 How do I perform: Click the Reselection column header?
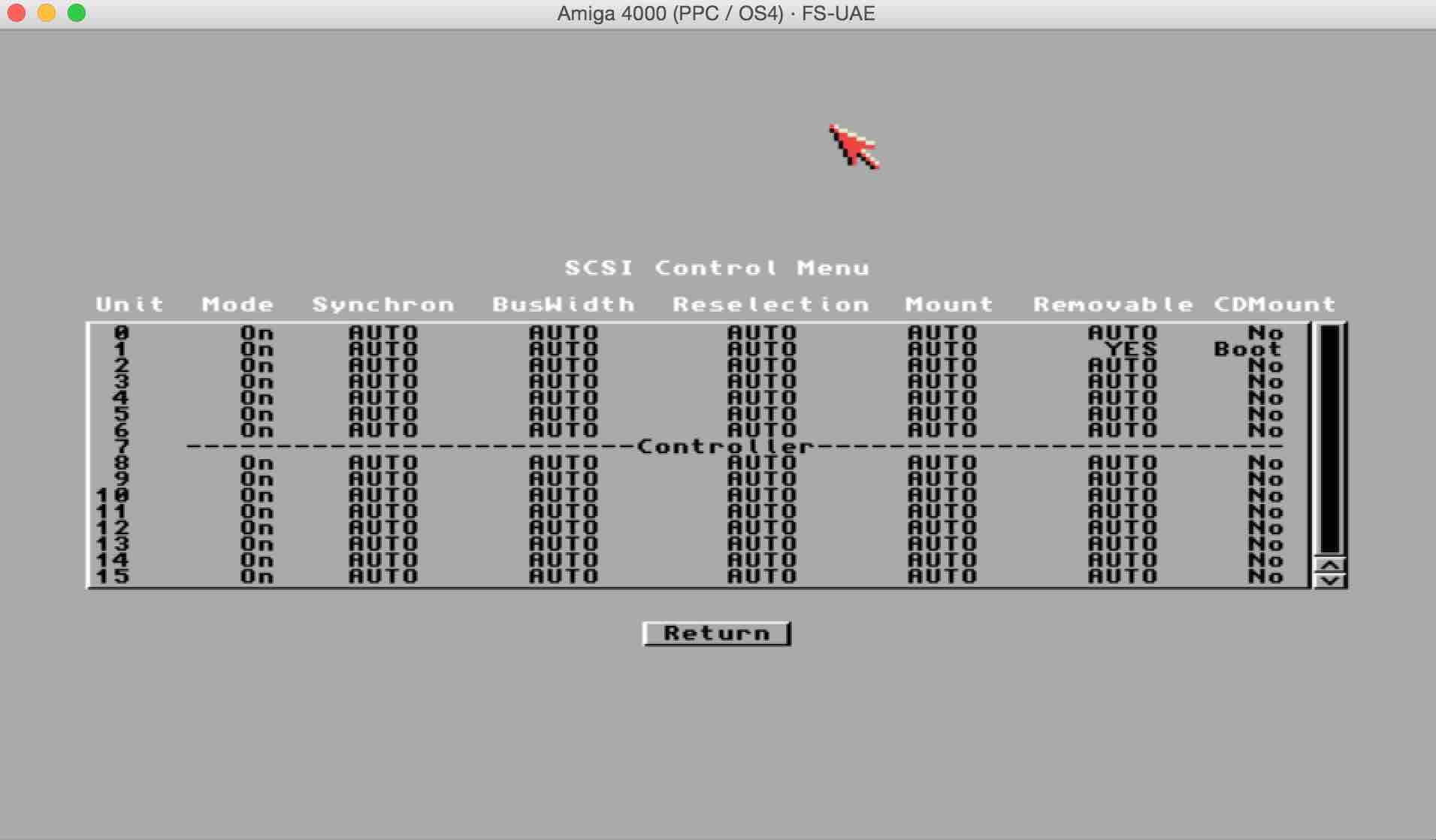771,304
